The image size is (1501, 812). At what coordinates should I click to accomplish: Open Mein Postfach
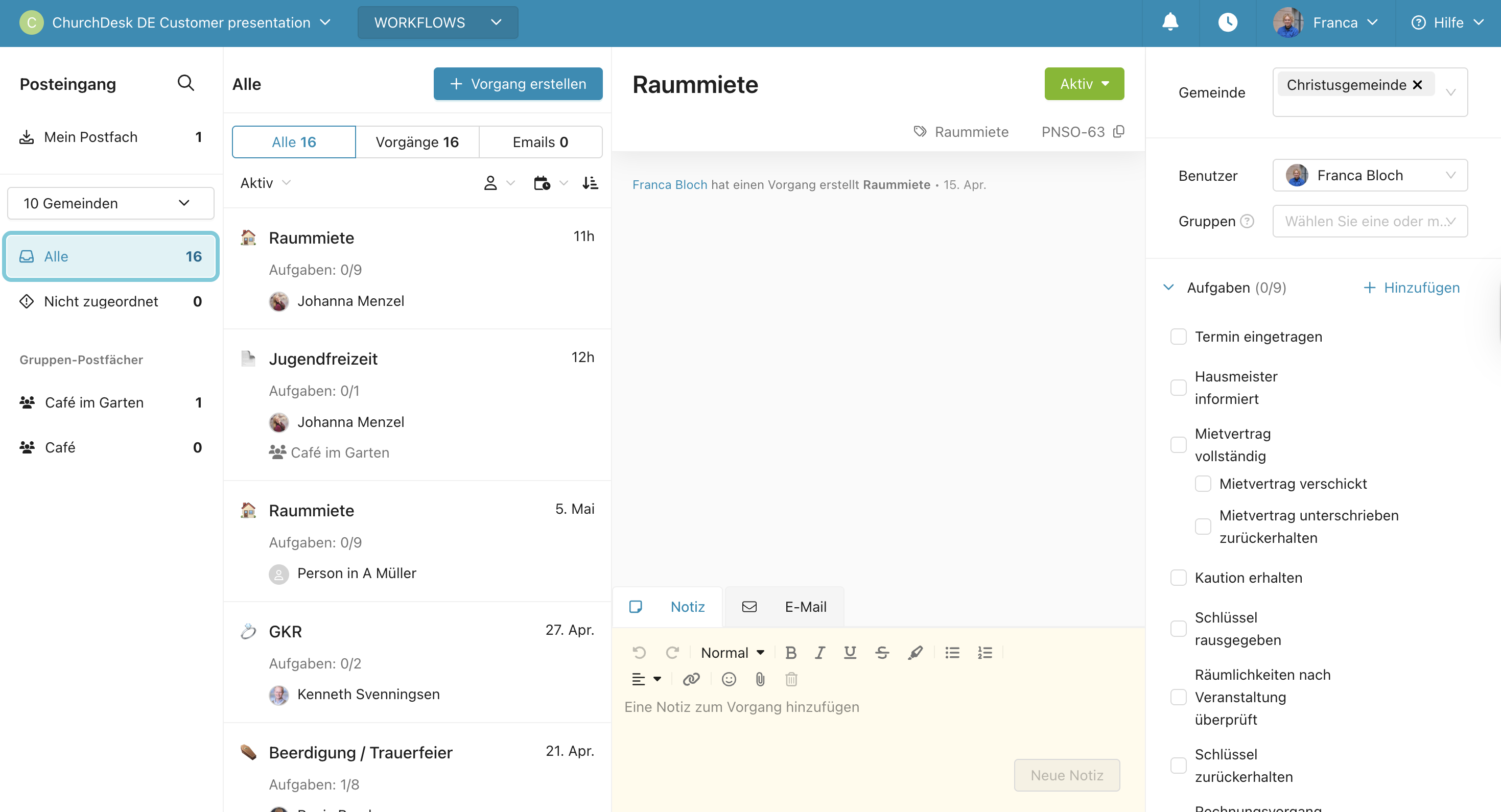(111, 137)
